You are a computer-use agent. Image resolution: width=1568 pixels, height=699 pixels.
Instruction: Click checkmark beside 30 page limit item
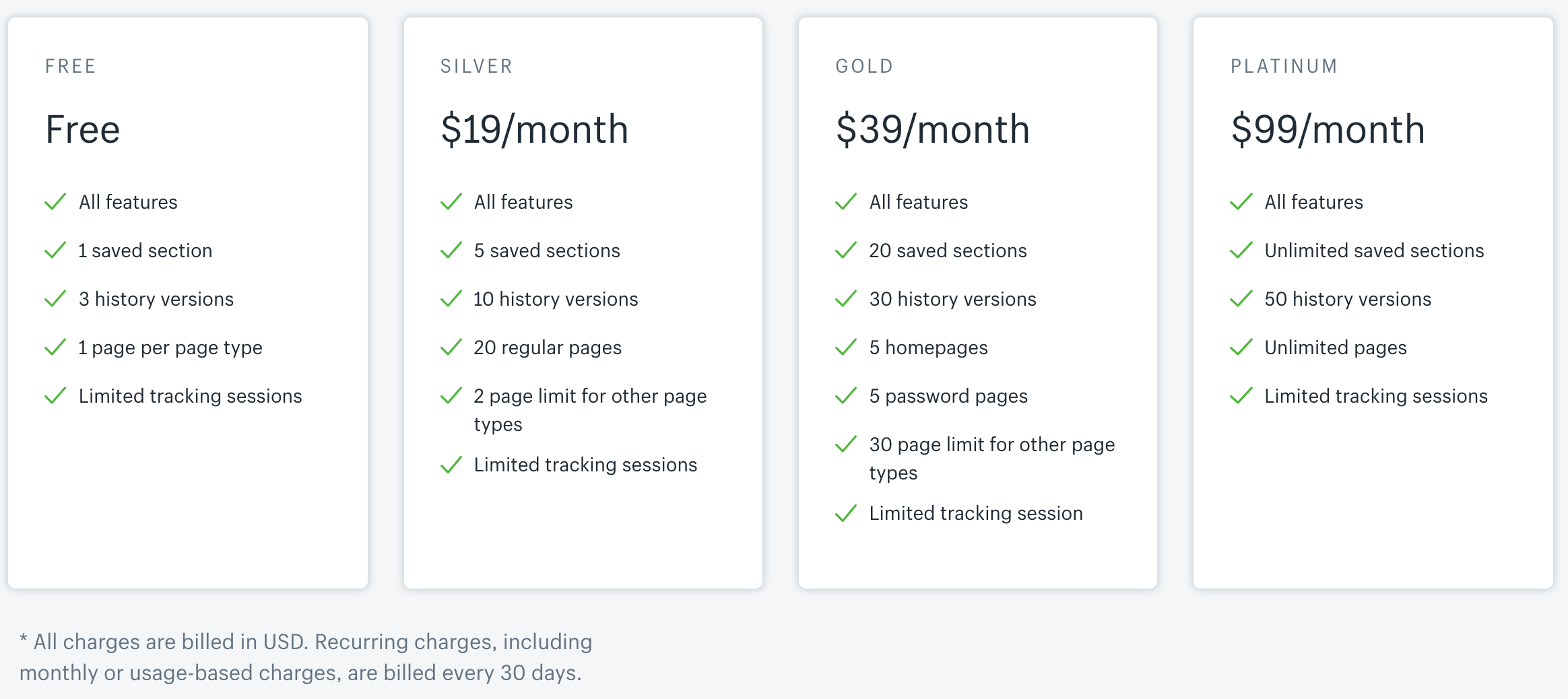click(x=846, y=444)
